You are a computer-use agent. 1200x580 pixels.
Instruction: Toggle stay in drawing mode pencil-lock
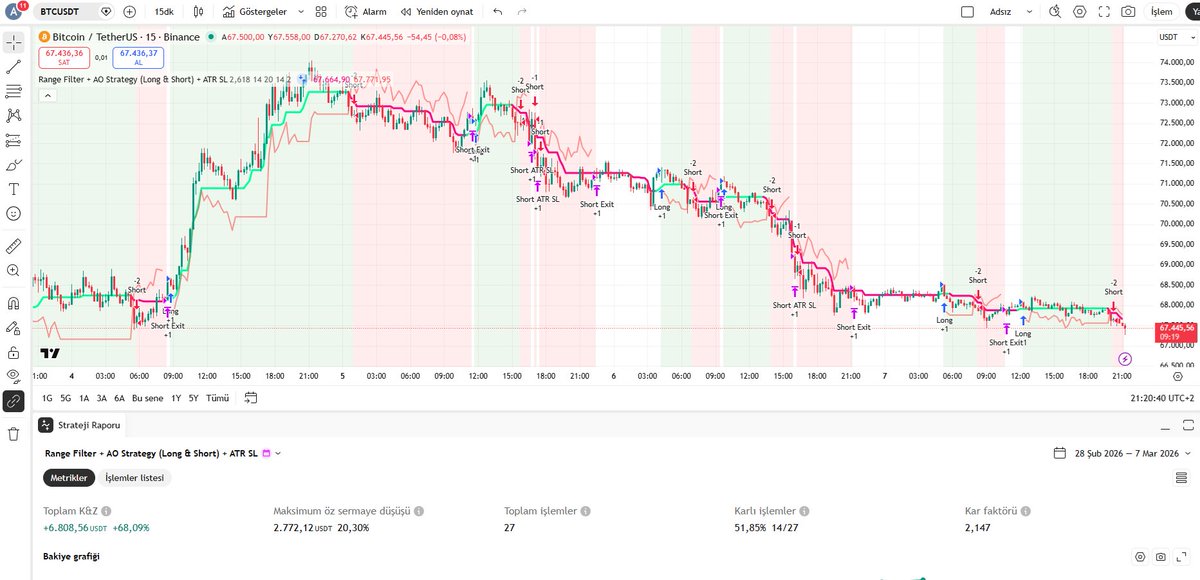(x=14, y=327)
